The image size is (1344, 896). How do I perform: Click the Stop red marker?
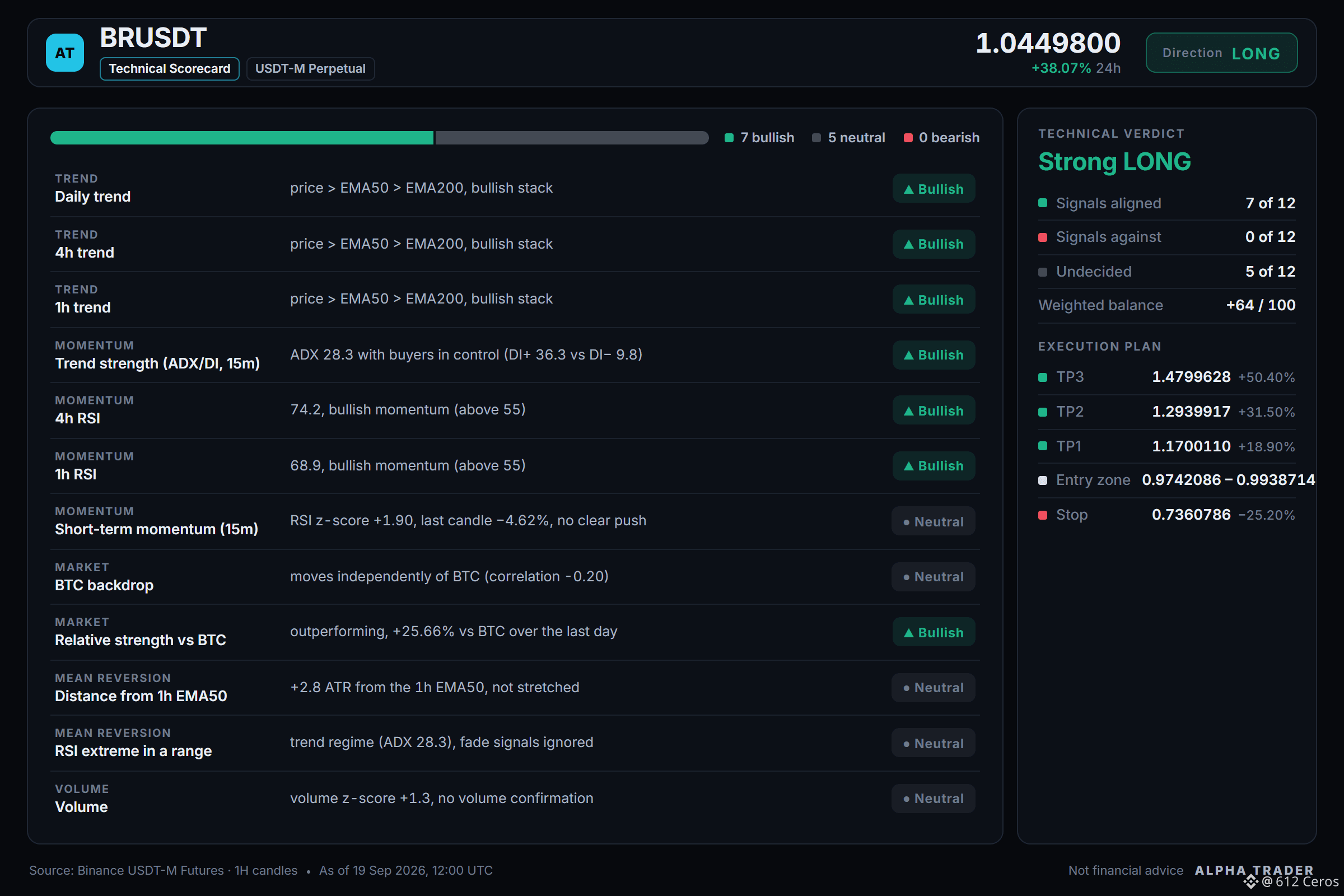click(1042, 515)
